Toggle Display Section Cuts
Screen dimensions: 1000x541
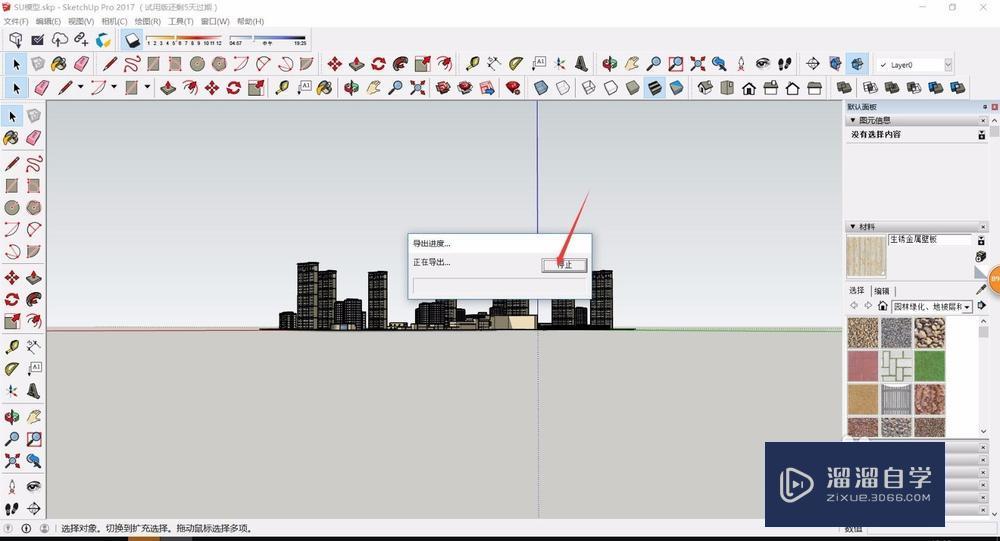[x=857, y=63]
